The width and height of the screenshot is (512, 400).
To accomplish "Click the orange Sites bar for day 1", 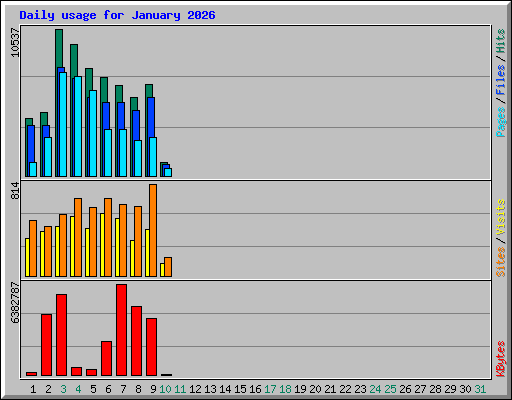I will [33, 248].
